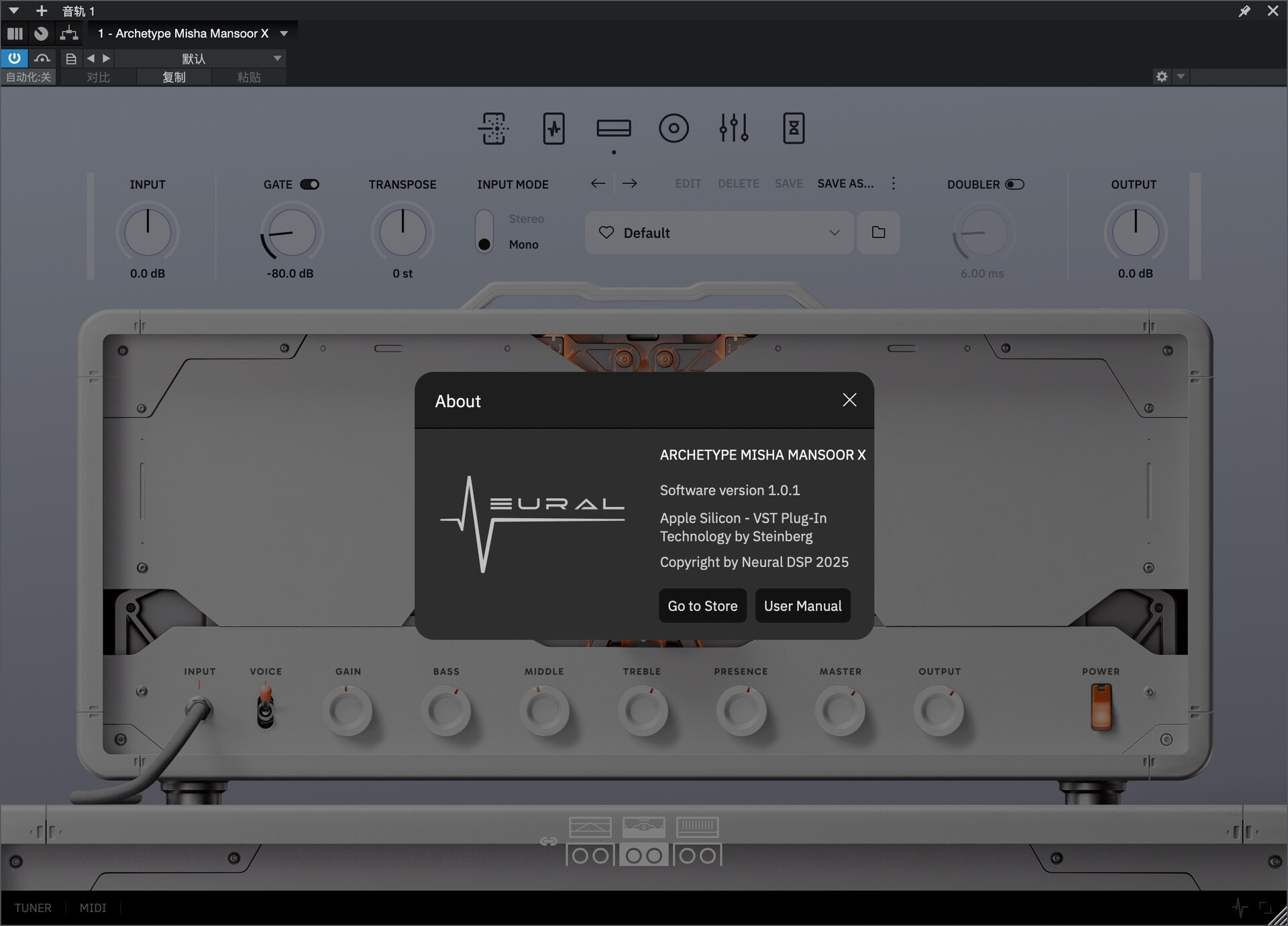Select the amp head section icon
The width and height of the screenshot is (1288, 926).
613,128
